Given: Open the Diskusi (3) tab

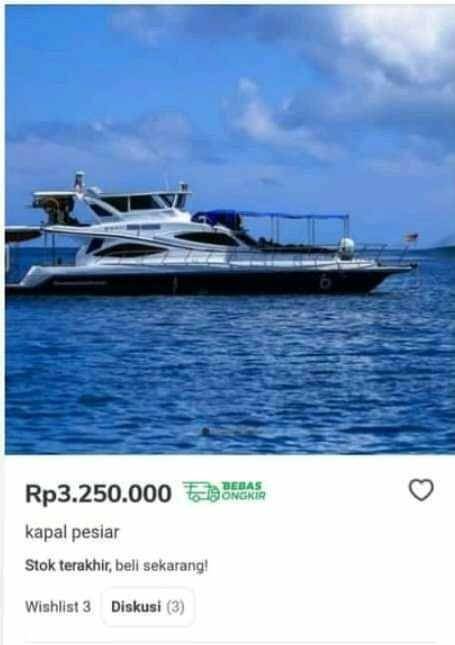Looking at the screenshot, I should (x=148, y=607).
